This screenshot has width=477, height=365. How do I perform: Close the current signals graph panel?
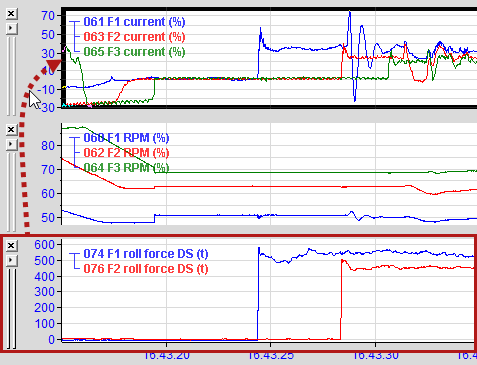(x=11, y=14)
